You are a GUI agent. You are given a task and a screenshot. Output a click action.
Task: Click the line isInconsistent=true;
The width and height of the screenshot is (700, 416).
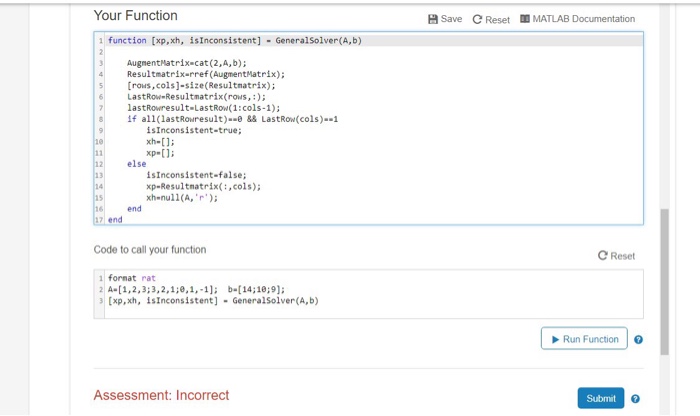point(194,130)
